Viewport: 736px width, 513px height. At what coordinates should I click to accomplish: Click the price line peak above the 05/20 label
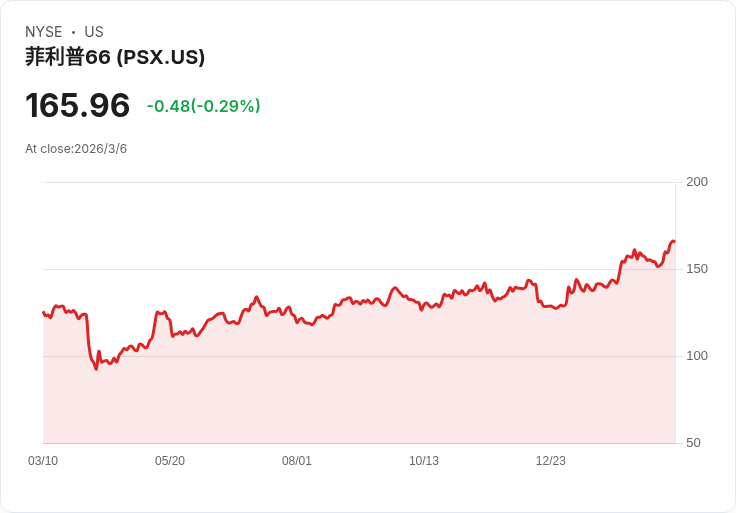[160, 312]
